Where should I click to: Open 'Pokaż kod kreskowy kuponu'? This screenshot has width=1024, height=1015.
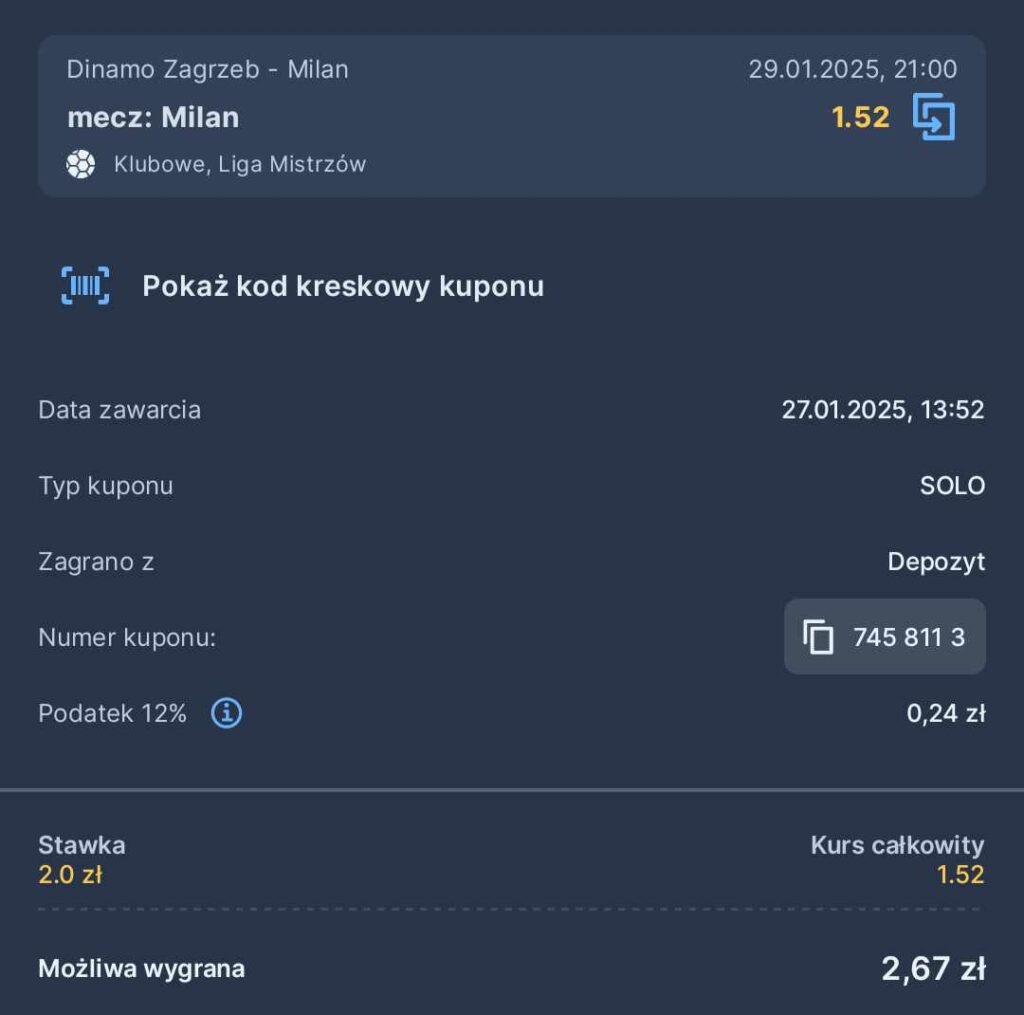tap(343, 286)
